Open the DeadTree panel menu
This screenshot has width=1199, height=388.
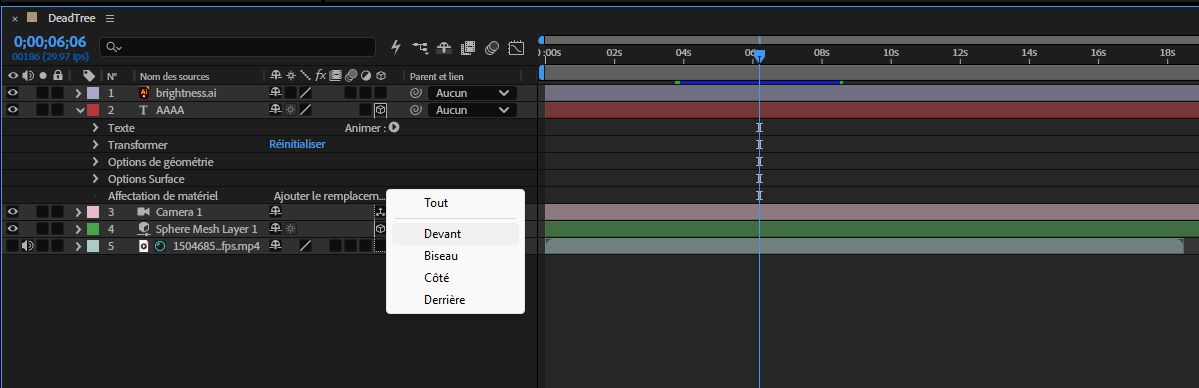[110, 18]
